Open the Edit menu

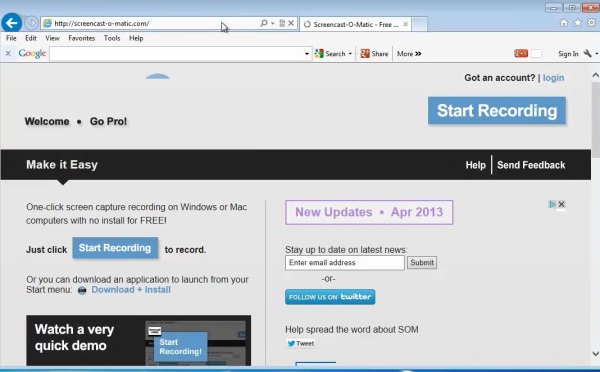click(31, 38)
